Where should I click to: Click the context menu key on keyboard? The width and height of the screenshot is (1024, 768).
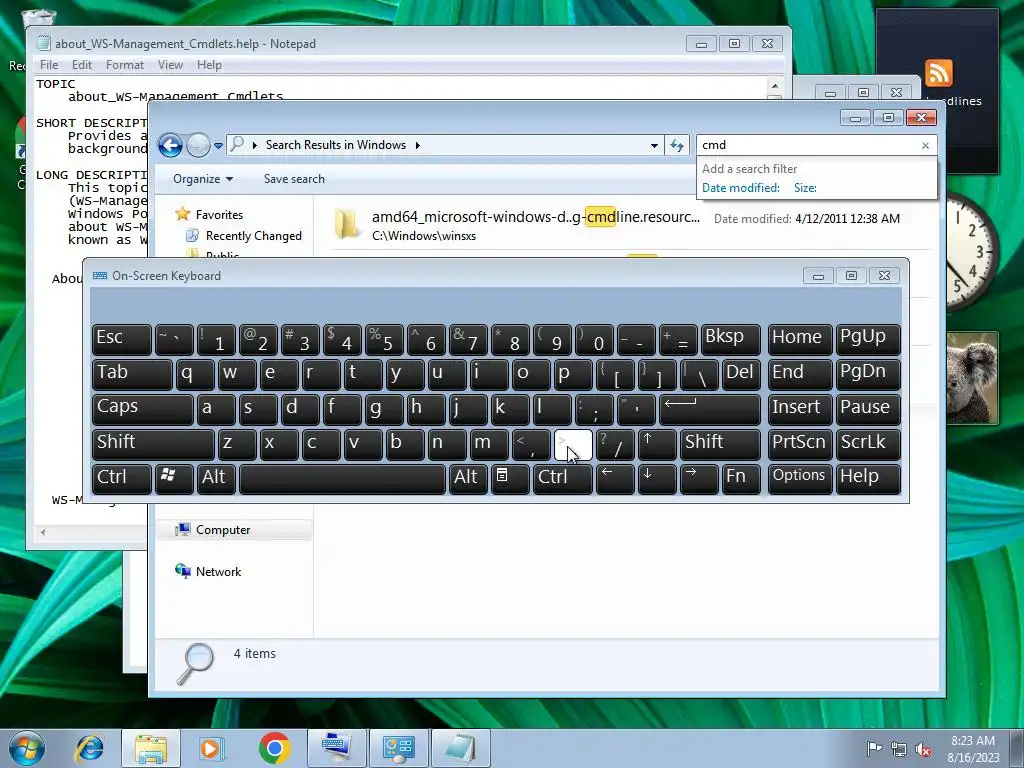click(510, 479)
